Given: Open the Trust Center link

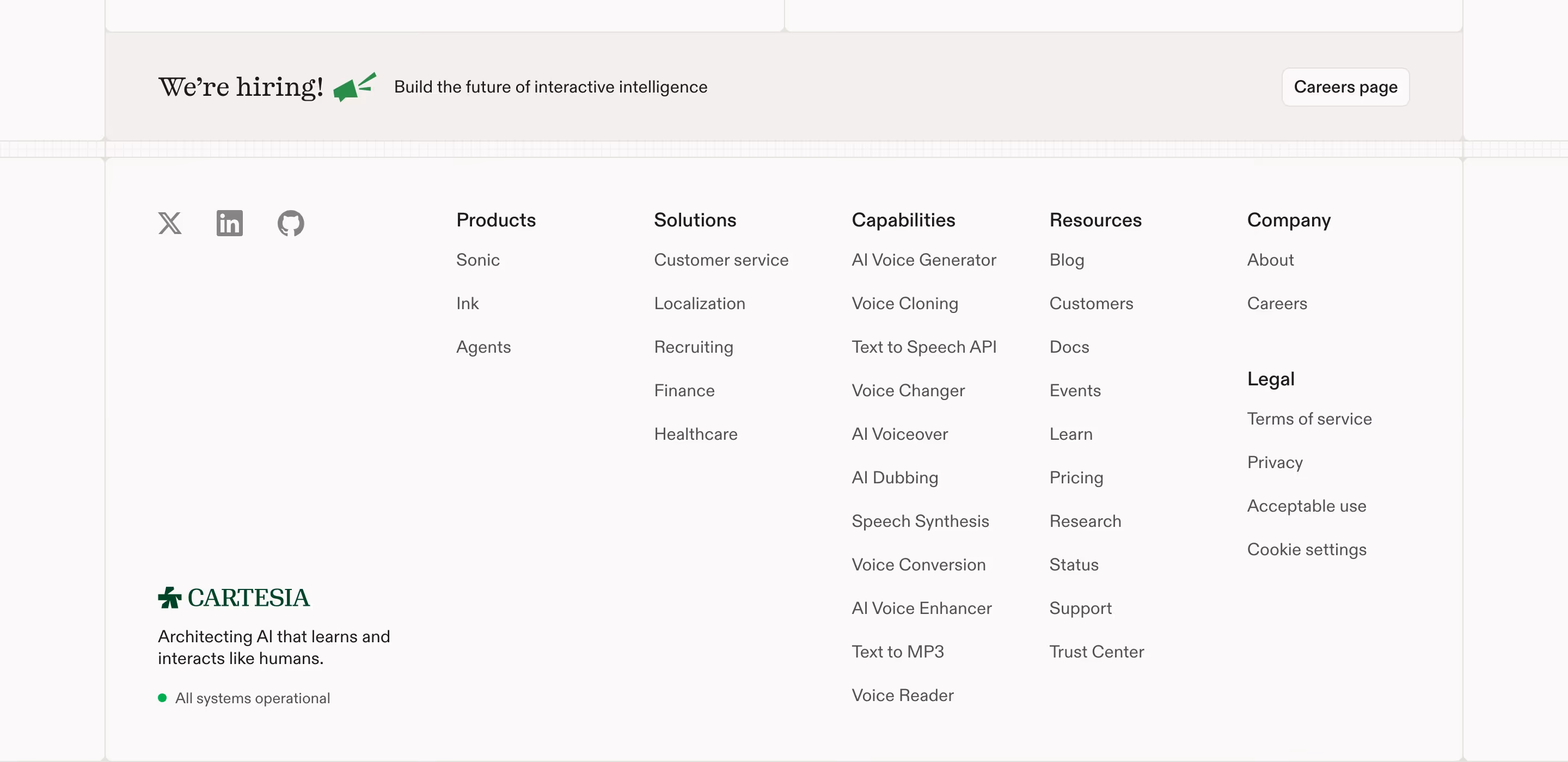Looking at the screenshot, I should click(1097, 651).
